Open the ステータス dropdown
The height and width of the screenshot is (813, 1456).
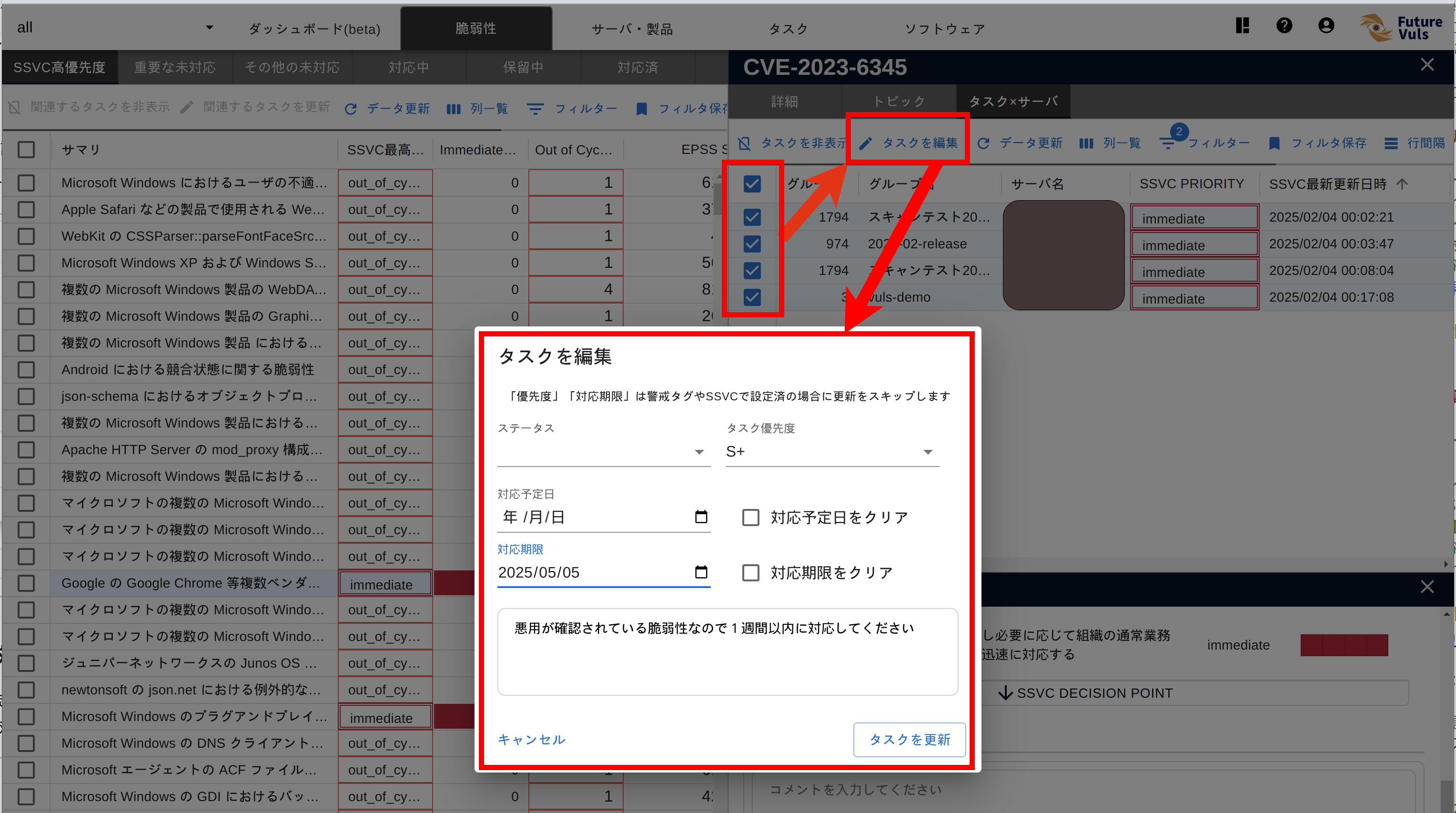pos(603,451)
